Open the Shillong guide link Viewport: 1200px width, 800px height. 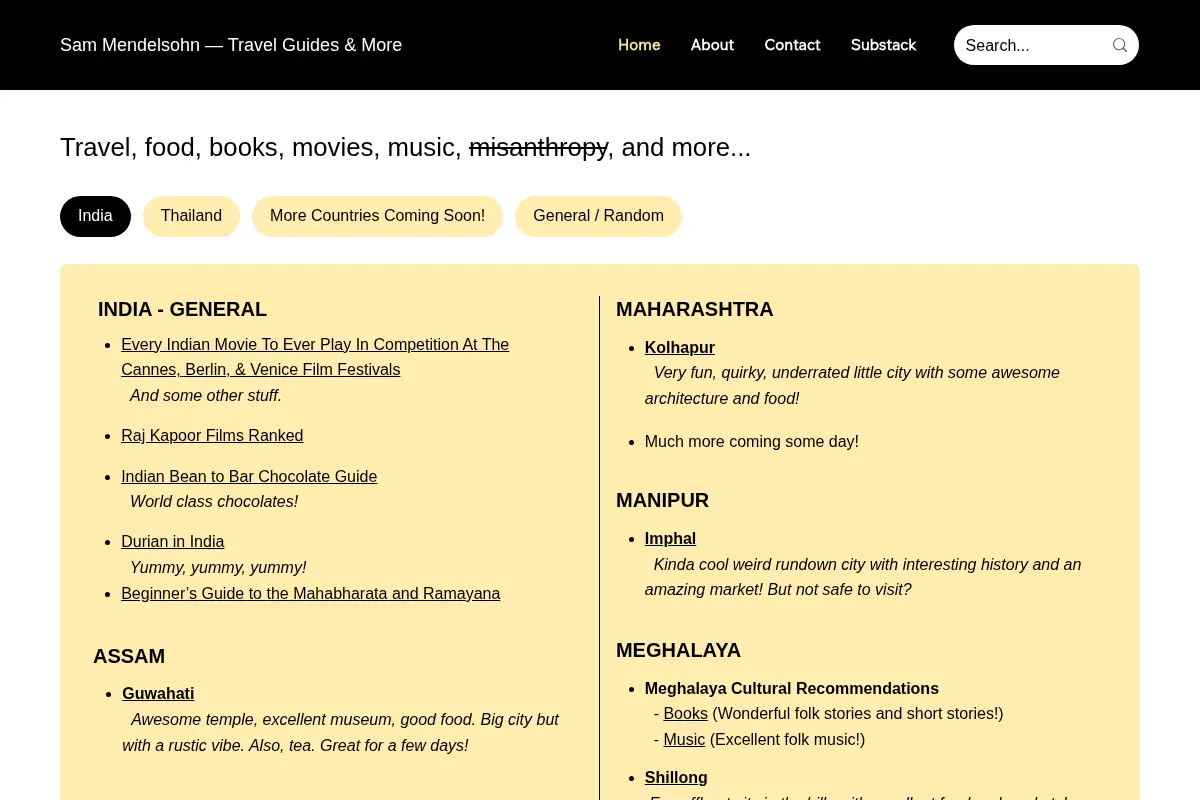coord(676,778)
